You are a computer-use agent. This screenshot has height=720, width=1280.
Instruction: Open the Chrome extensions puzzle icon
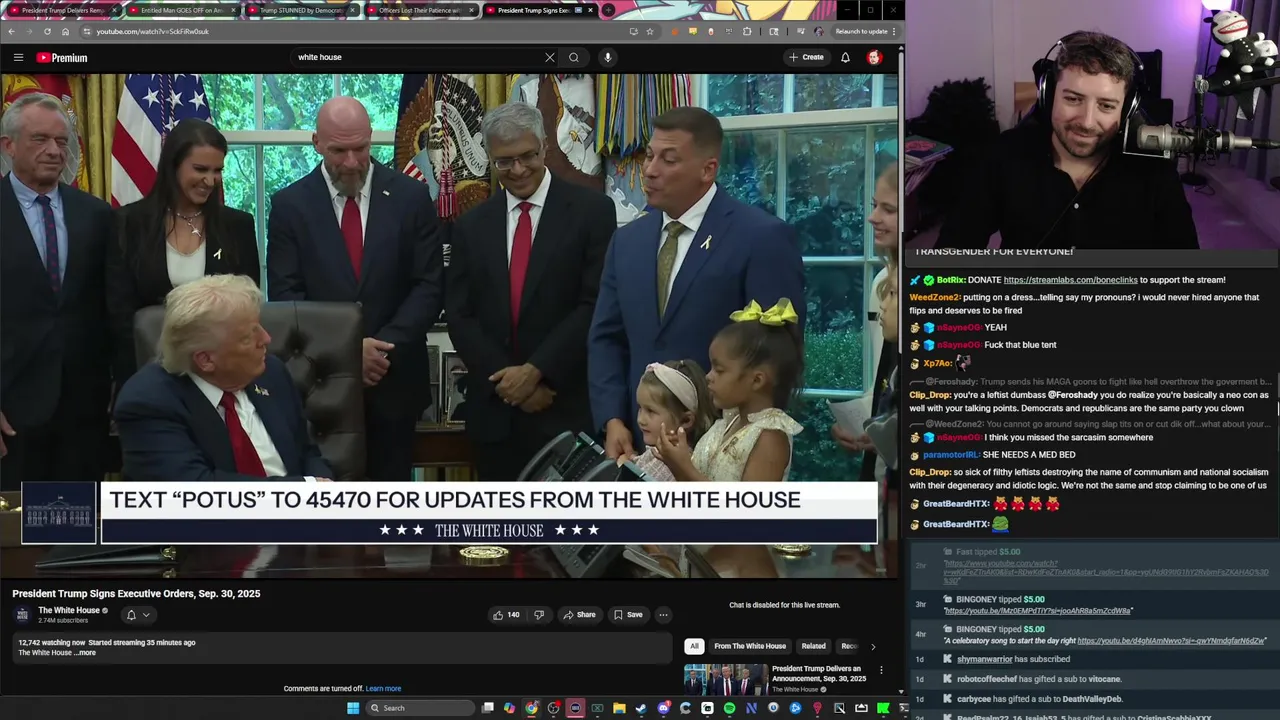pyautogui.click(x=747, y=31)
